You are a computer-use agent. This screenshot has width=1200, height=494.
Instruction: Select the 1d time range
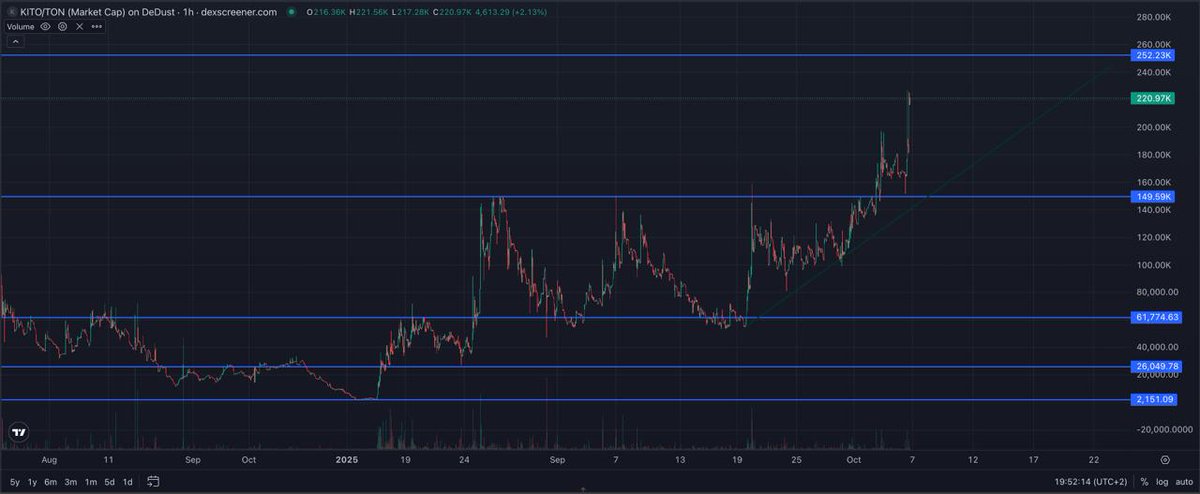[128, 482]
